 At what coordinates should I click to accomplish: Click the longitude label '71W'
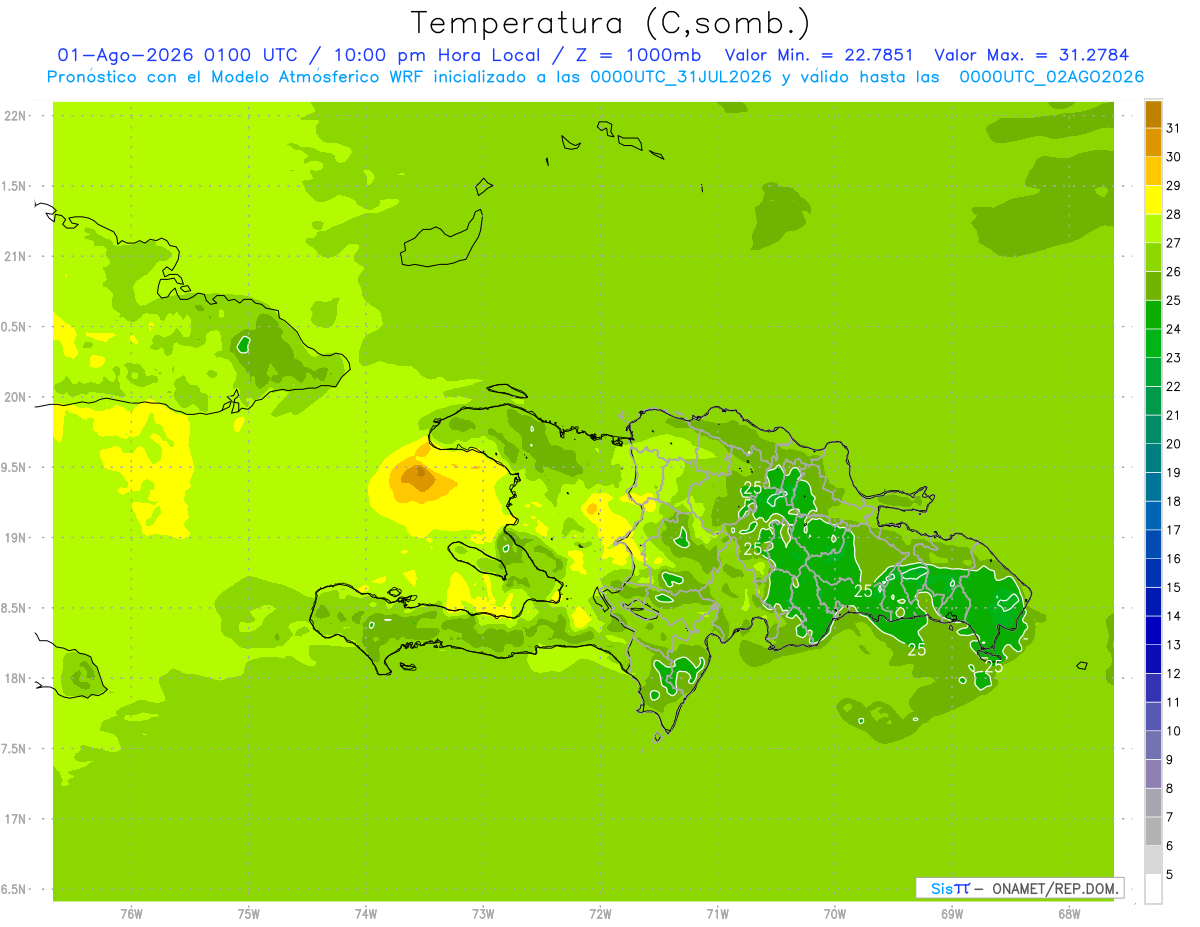tap(717, 914)
